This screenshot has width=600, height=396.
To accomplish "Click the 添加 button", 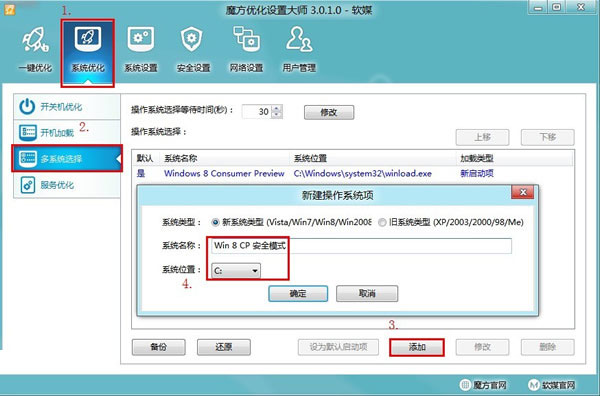I will coord(417,347).
